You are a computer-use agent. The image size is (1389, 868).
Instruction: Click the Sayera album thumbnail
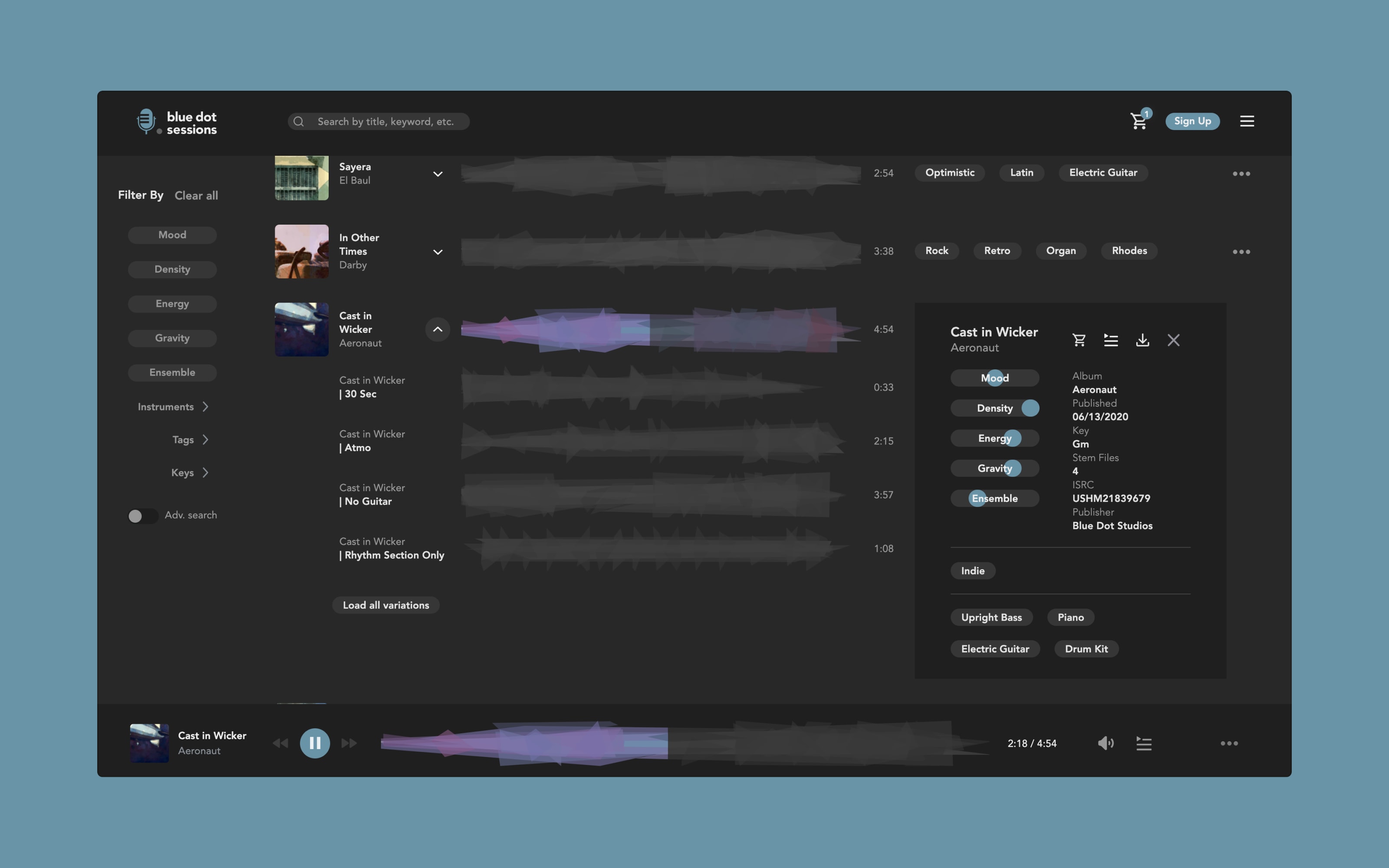coord(301,178)
